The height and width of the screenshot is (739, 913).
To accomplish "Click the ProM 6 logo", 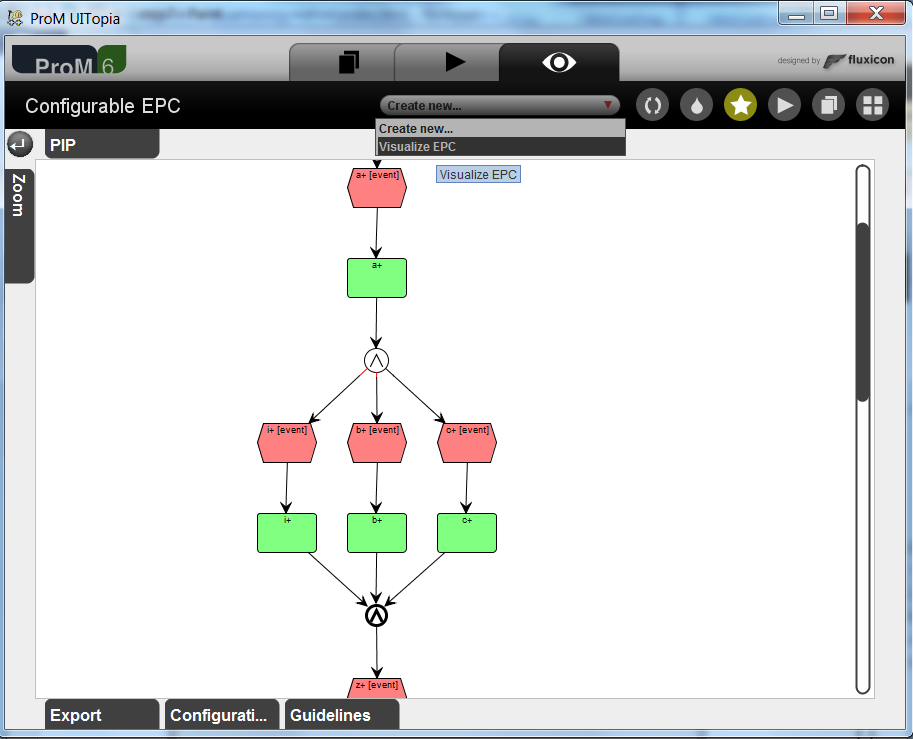I will coord(69,59).
